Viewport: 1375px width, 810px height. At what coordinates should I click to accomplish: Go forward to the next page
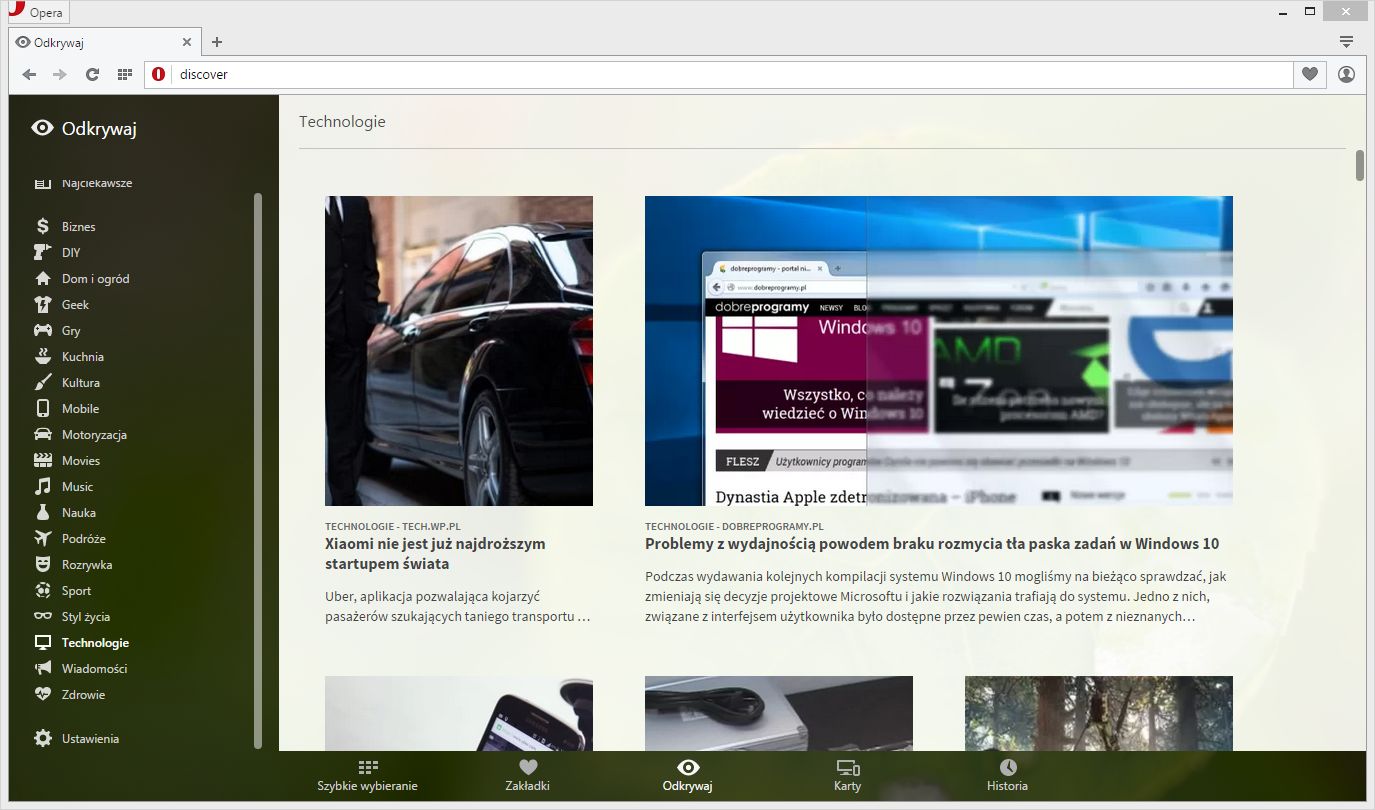60,74
